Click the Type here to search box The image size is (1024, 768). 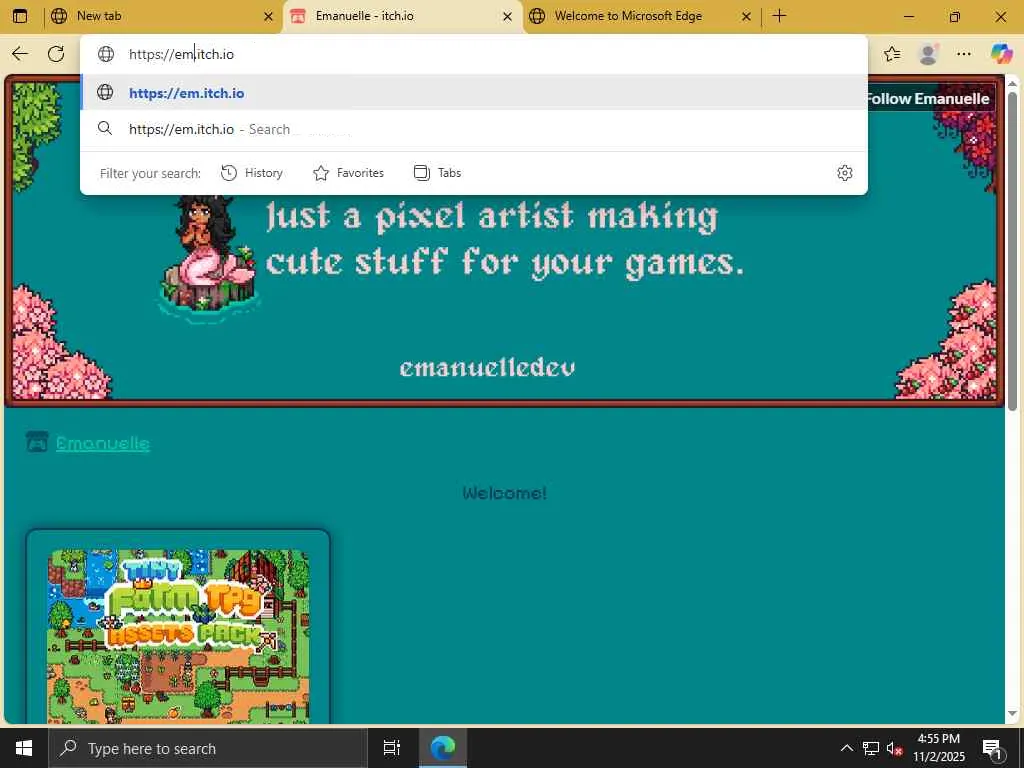[x=208, y=748]
